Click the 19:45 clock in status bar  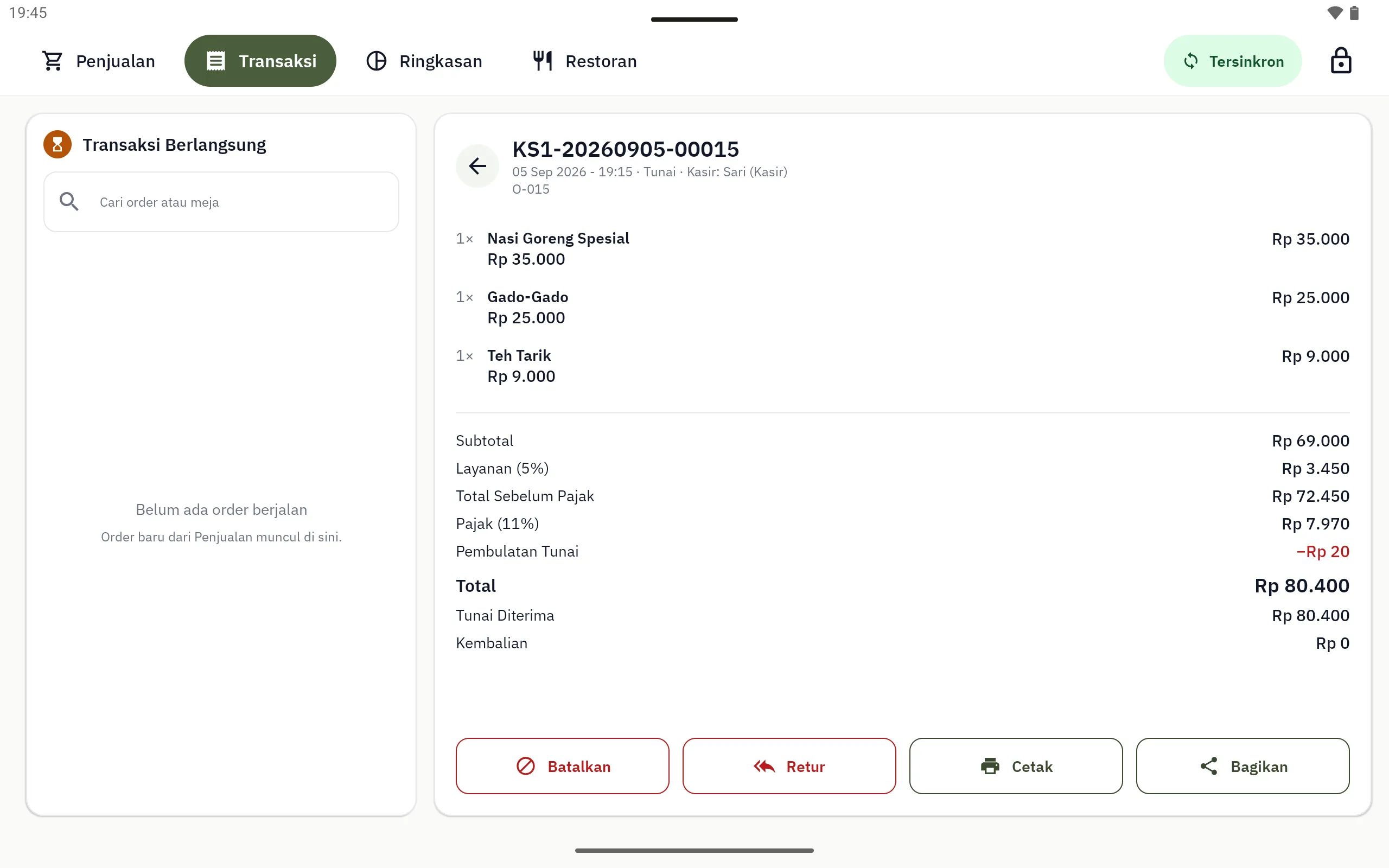(28, 12)
